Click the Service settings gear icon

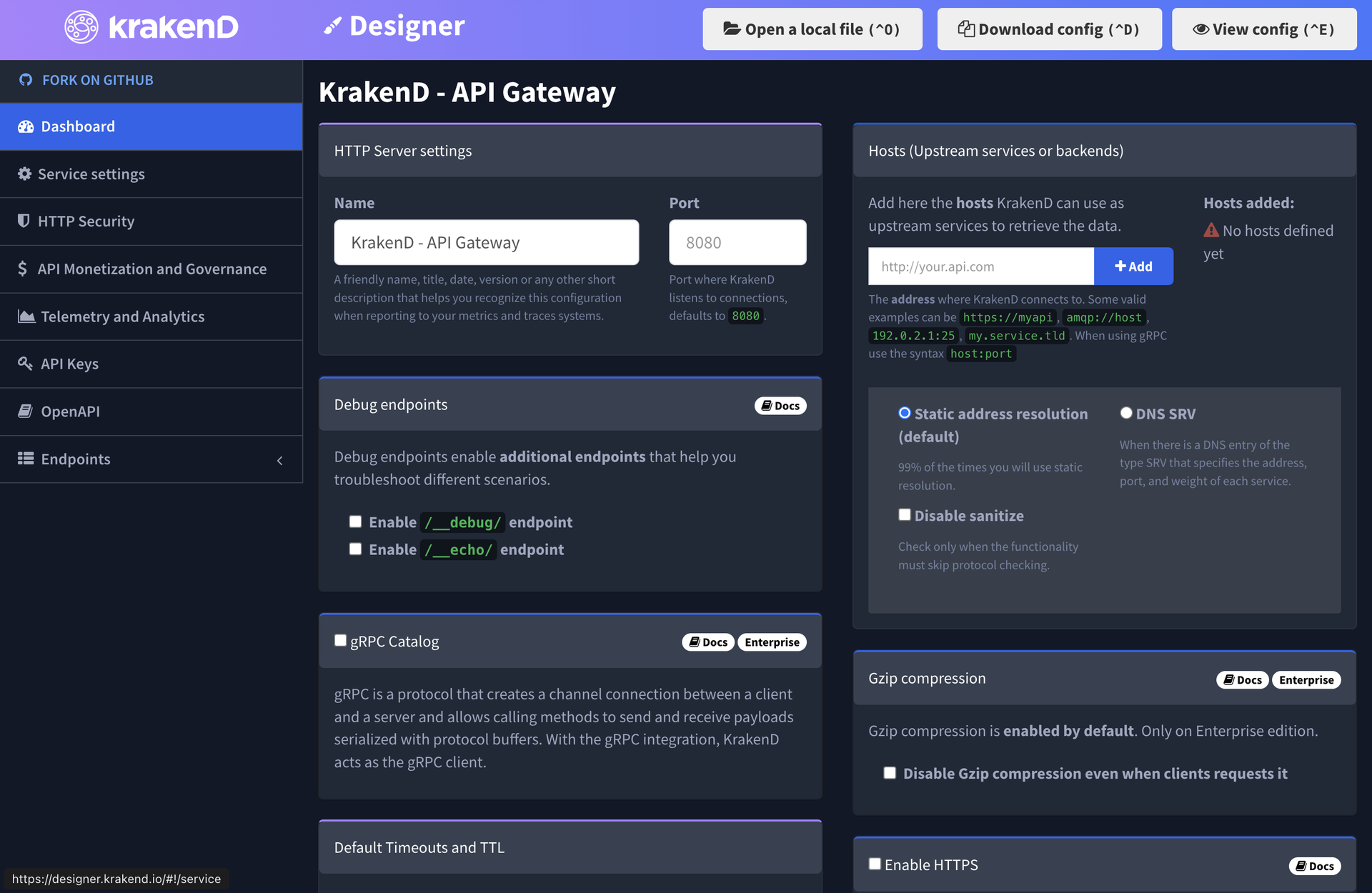(x=25, y=174)
